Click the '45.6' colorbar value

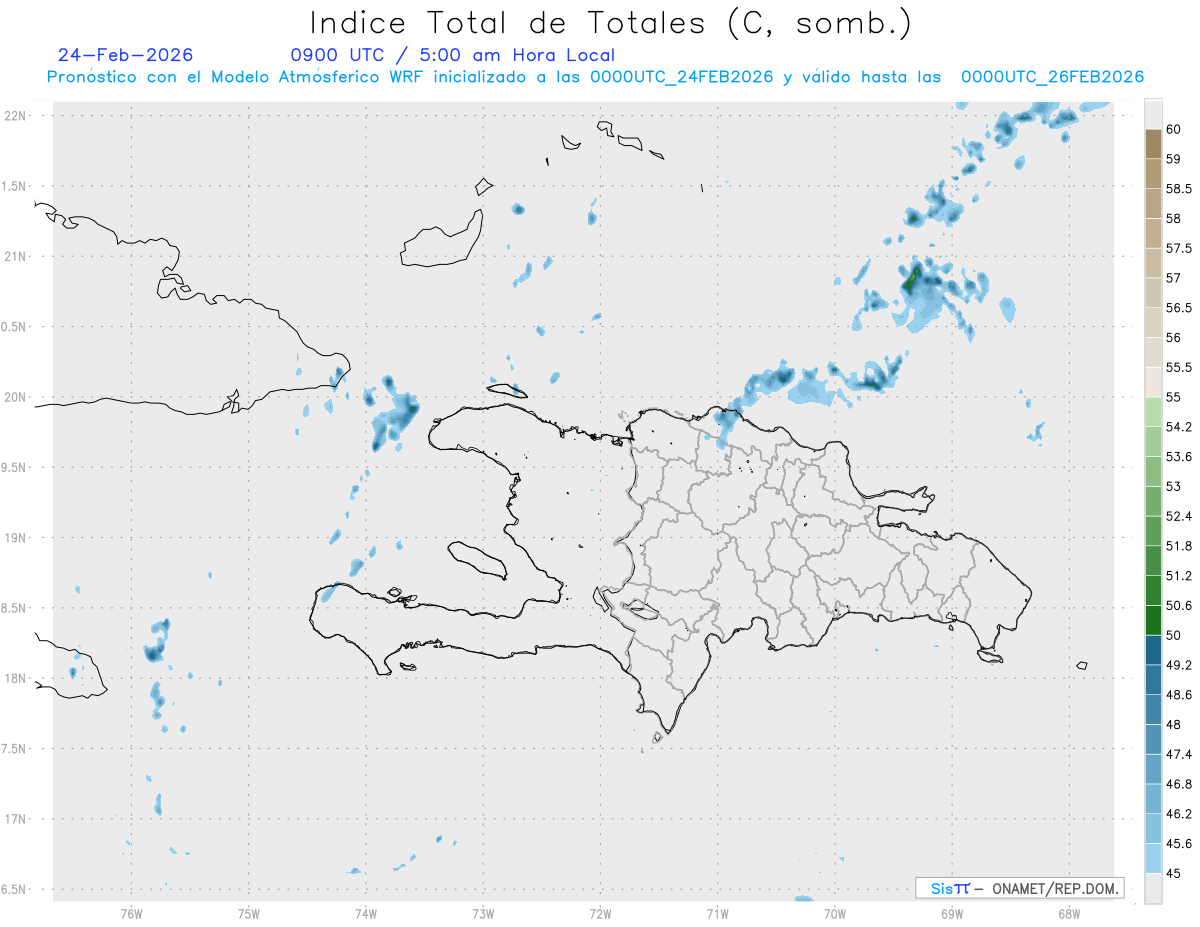click(x=1179, y=844)
